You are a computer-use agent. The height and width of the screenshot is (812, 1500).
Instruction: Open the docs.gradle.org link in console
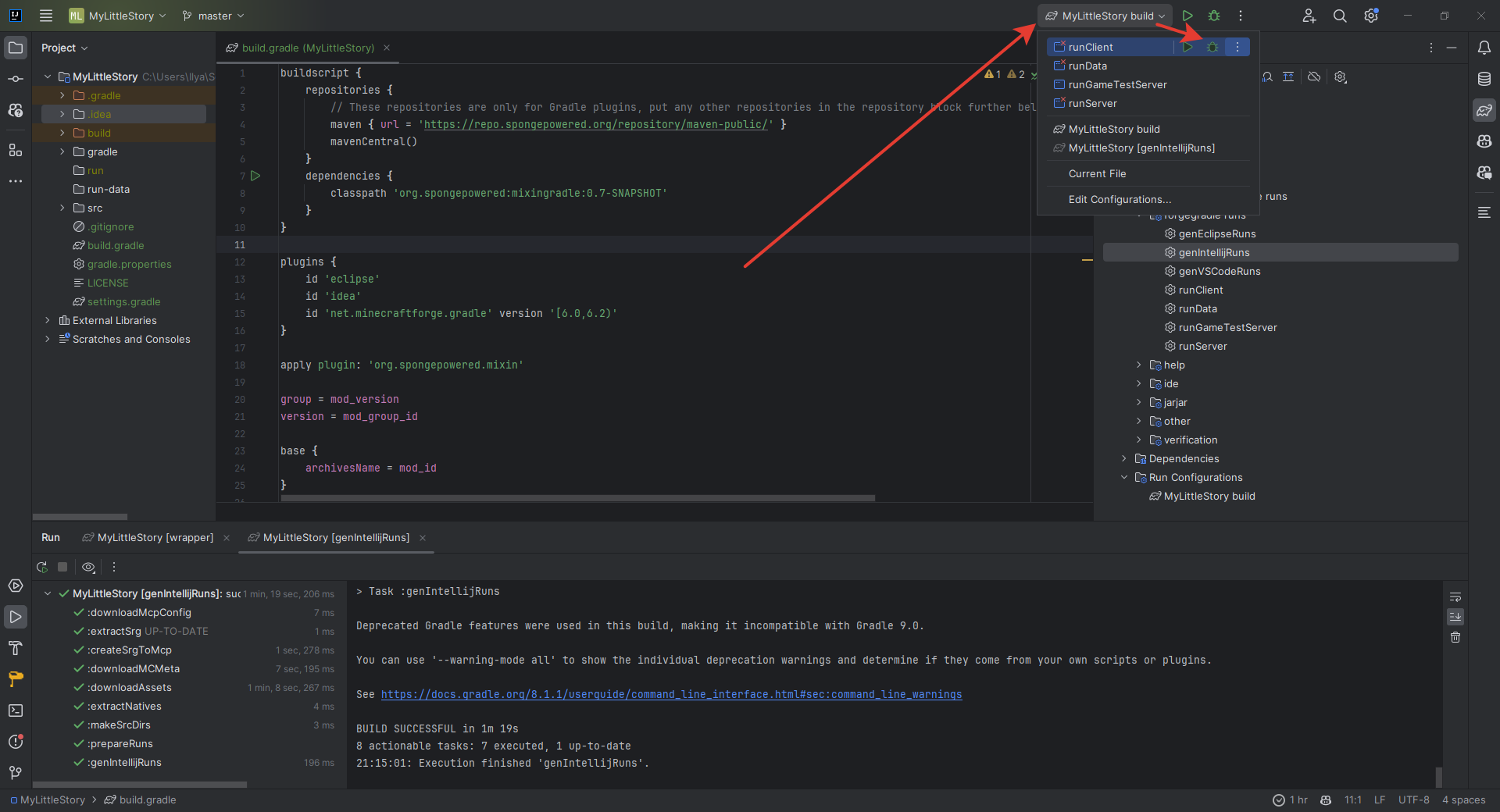click(x=671, y=694)
